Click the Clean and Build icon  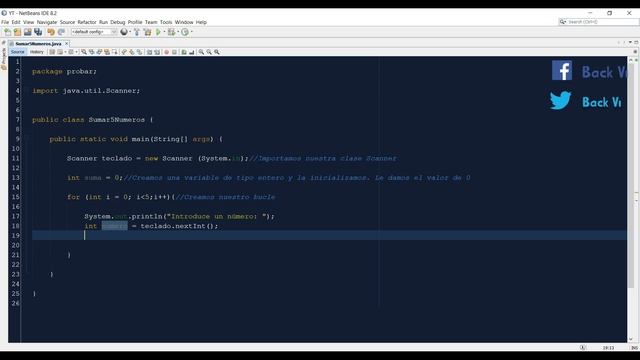(x=147, y=32)
